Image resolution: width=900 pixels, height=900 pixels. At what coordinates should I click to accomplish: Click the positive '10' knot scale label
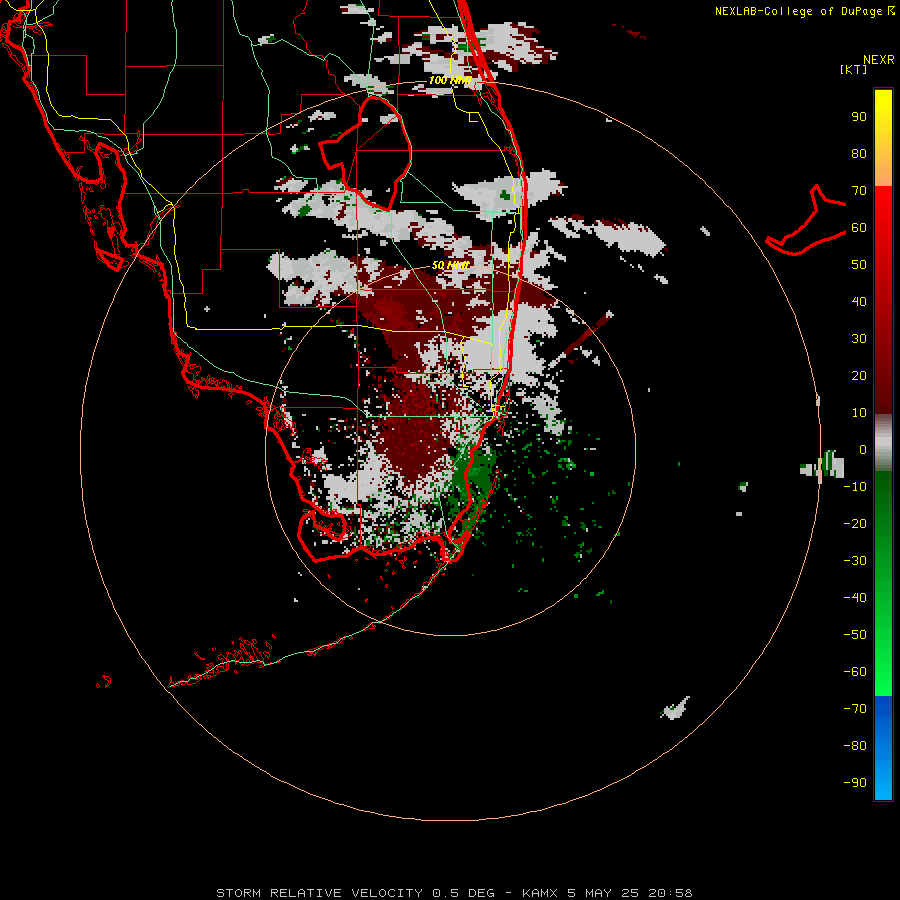[859, 413]
